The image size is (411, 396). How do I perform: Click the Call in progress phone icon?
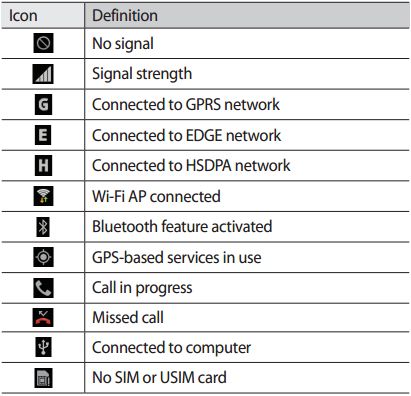tap(43, 288)
